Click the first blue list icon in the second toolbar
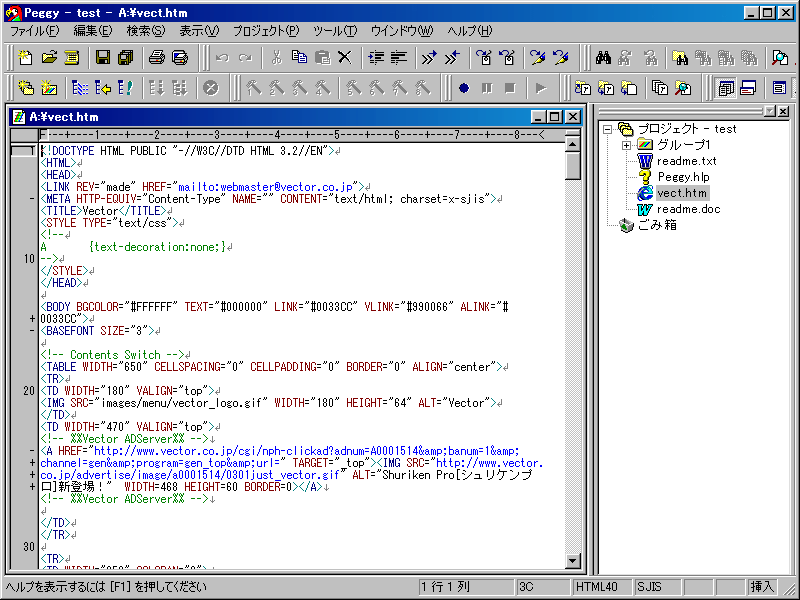 point(80,88)
